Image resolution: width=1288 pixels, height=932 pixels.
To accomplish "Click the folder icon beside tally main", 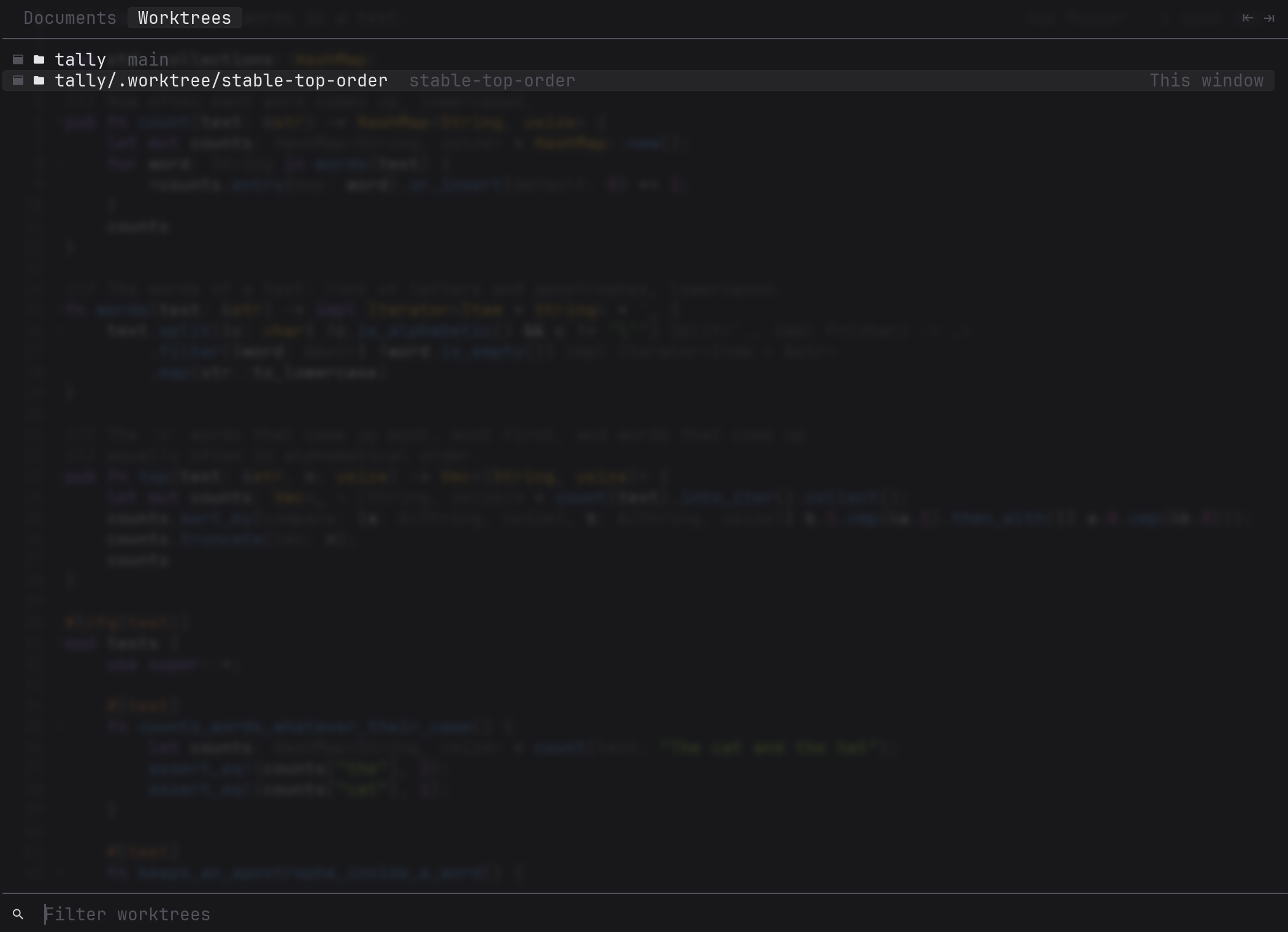I will (x=39, y=59).
